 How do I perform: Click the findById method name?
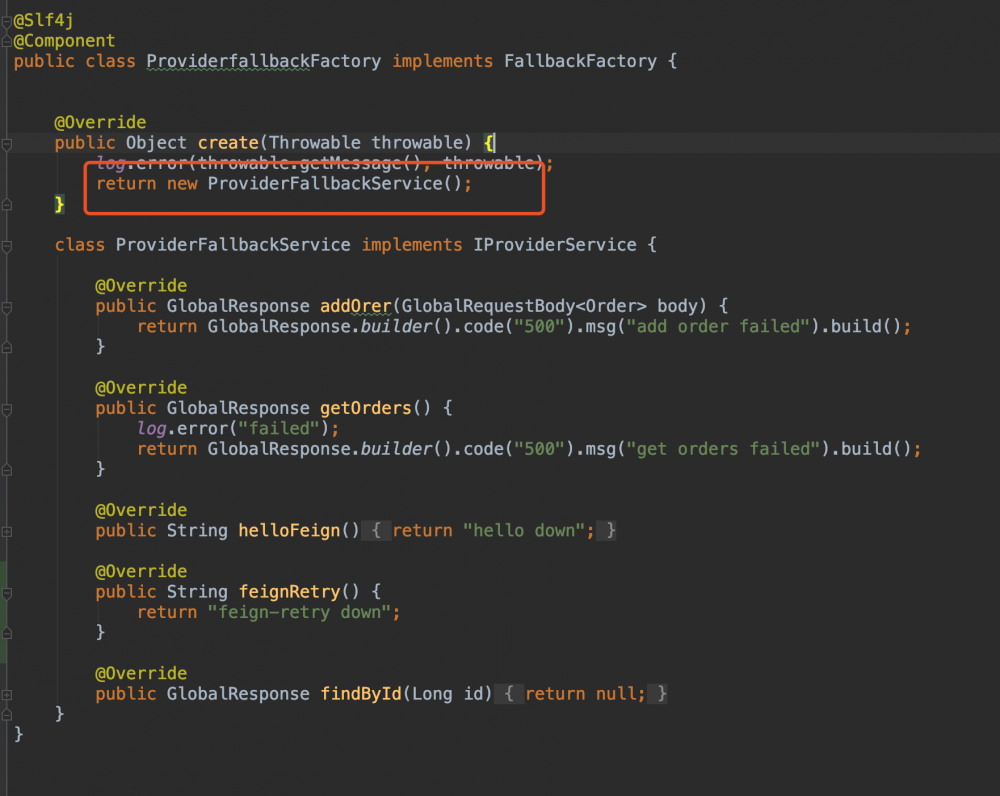click(x=361, y=694)
